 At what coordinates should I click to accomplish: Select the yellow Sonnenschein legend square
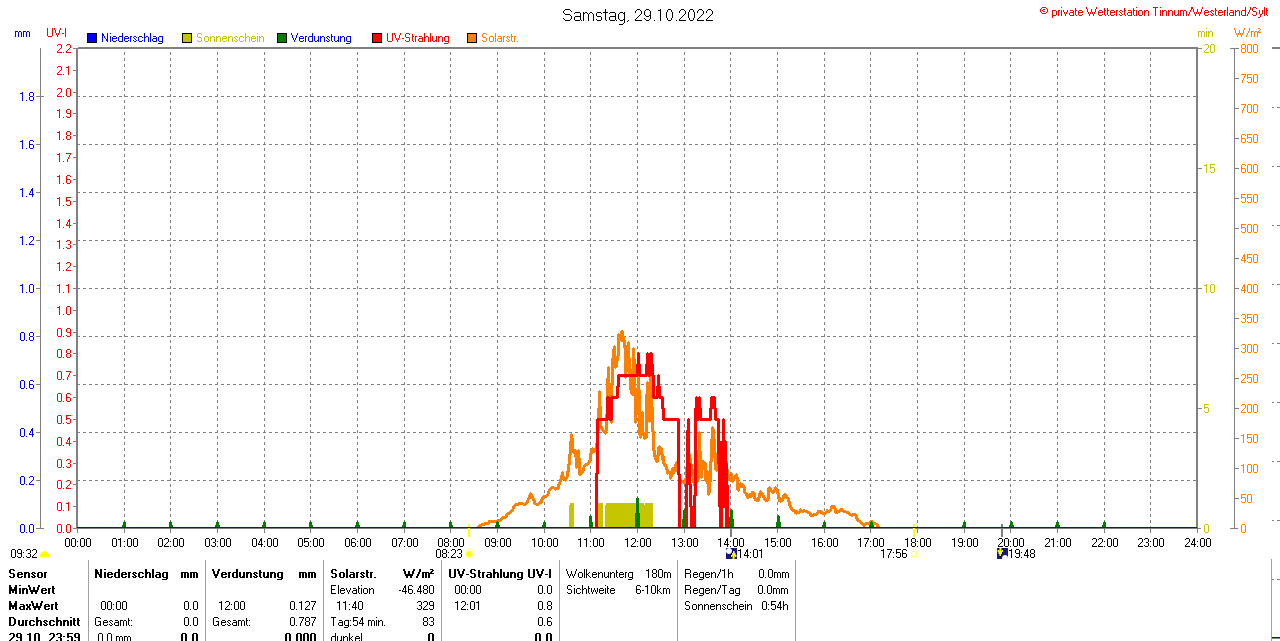click(x=187, y=38)
